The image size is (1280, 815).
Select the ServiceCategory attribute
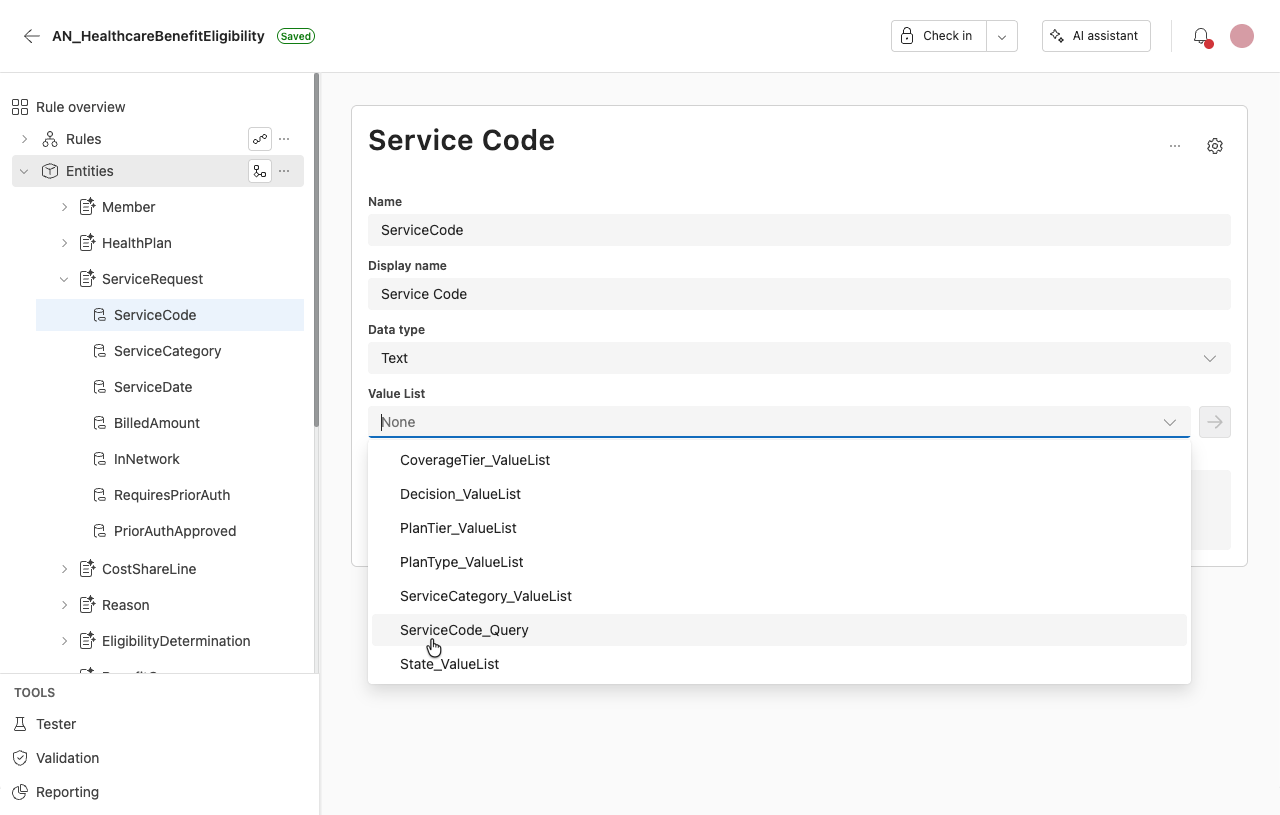coord(170,351)
